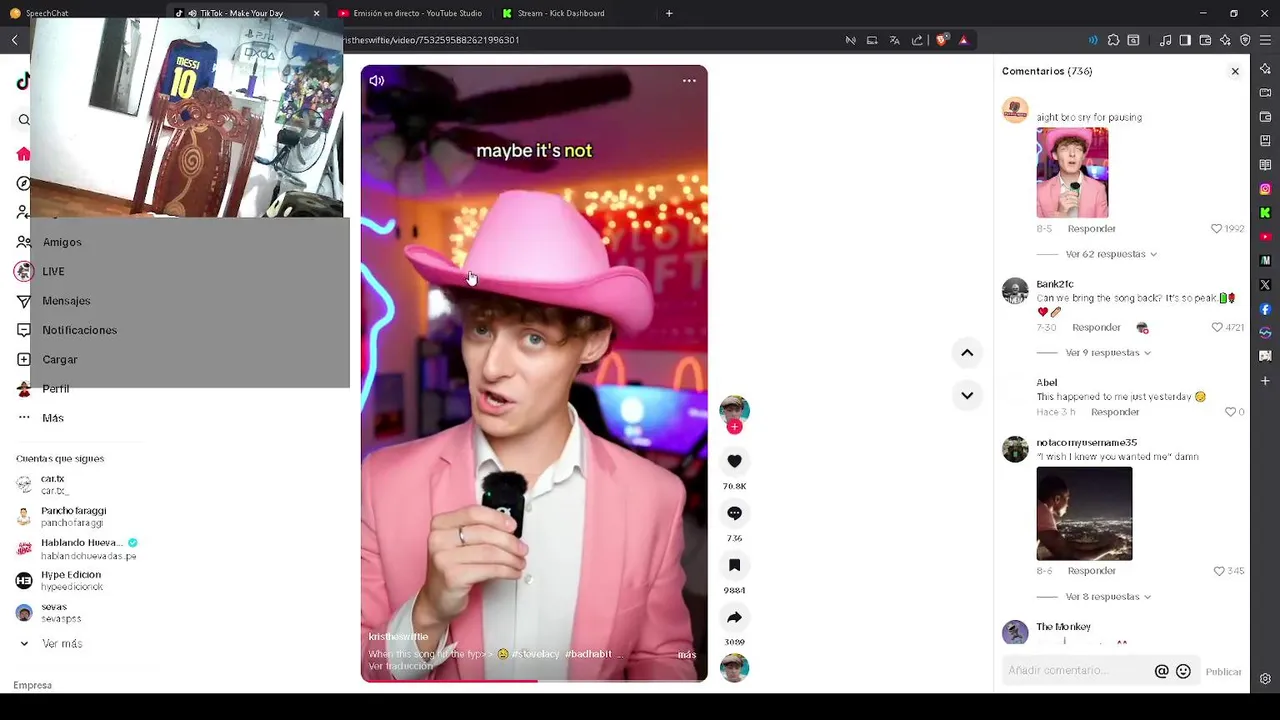
Task: Open the Brave Rewards triangle icon
Action: (964, 40)
